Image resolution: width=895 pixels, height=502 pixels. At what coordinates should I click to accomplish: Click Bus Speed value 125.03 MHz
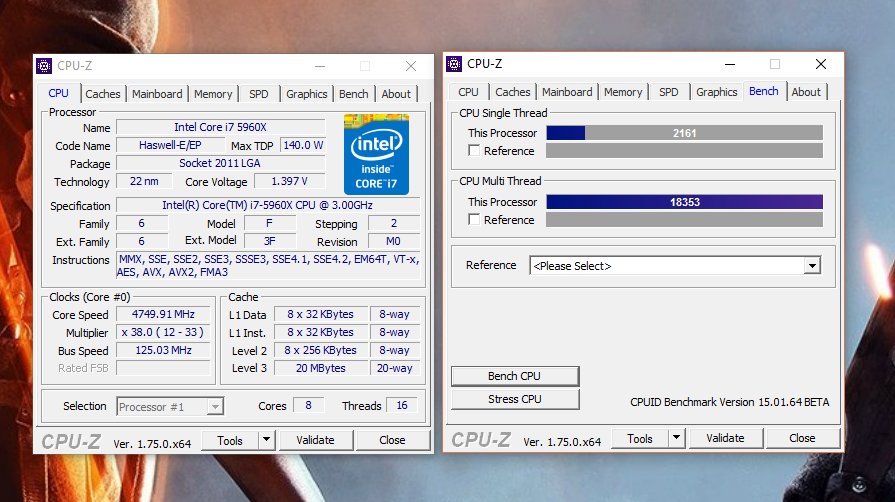pos(163,350)
